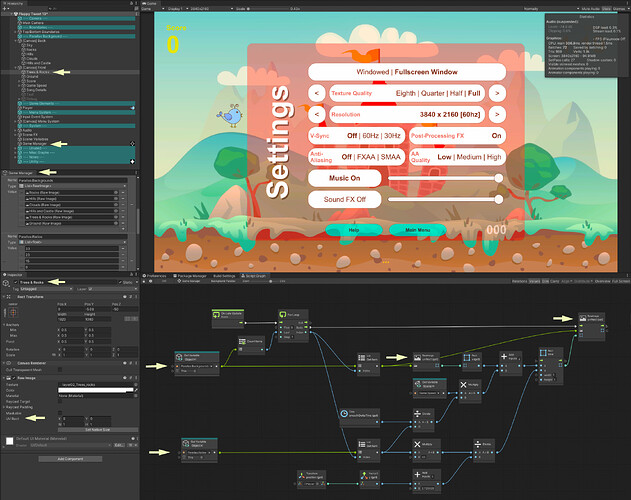Image resolution: width=631 pixels, height=500 pixels.
Task: Click the Main Menu button in Settings
Action: (418, 230)
